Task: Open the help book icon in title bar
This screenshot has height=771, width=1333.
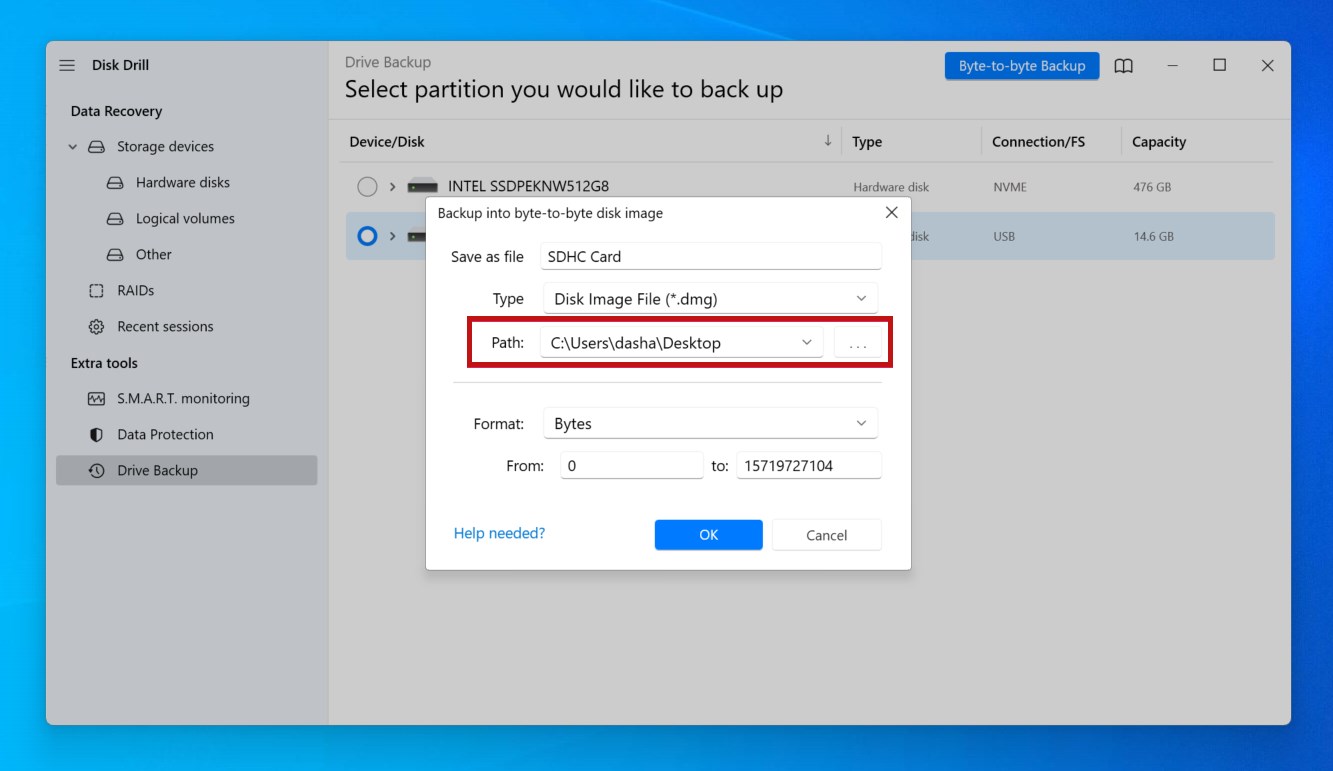Action: pyautogui.click(x=1124, y=66)
